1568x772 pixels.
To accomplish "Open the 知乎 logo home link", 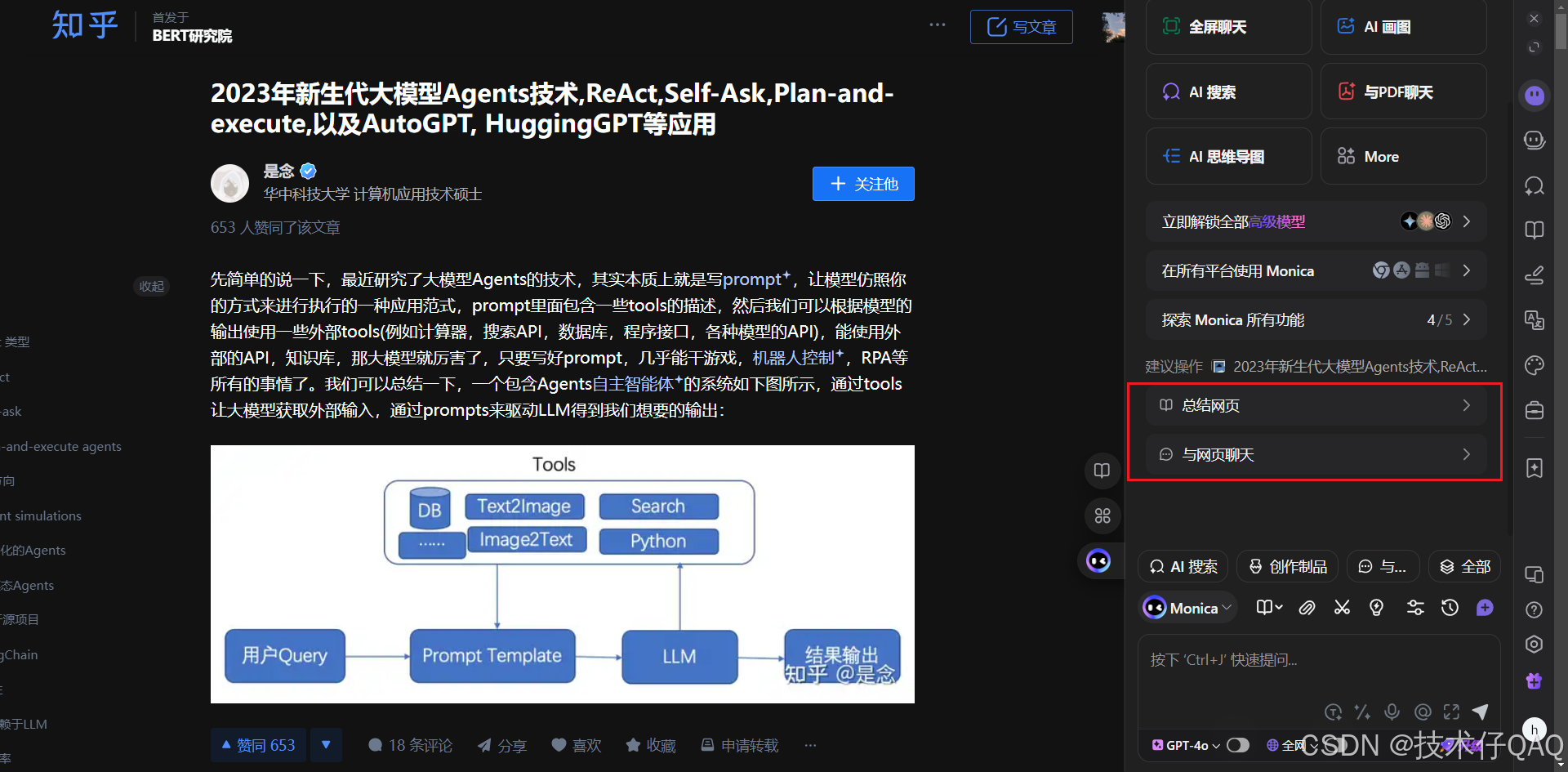I will 85,25.
